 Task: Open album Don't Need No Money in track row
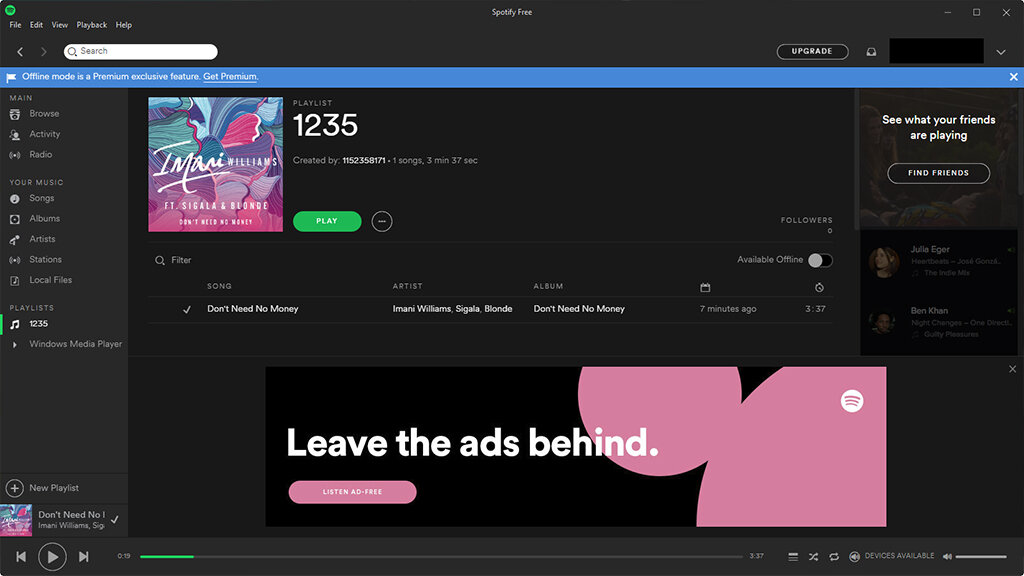(579, 309)
